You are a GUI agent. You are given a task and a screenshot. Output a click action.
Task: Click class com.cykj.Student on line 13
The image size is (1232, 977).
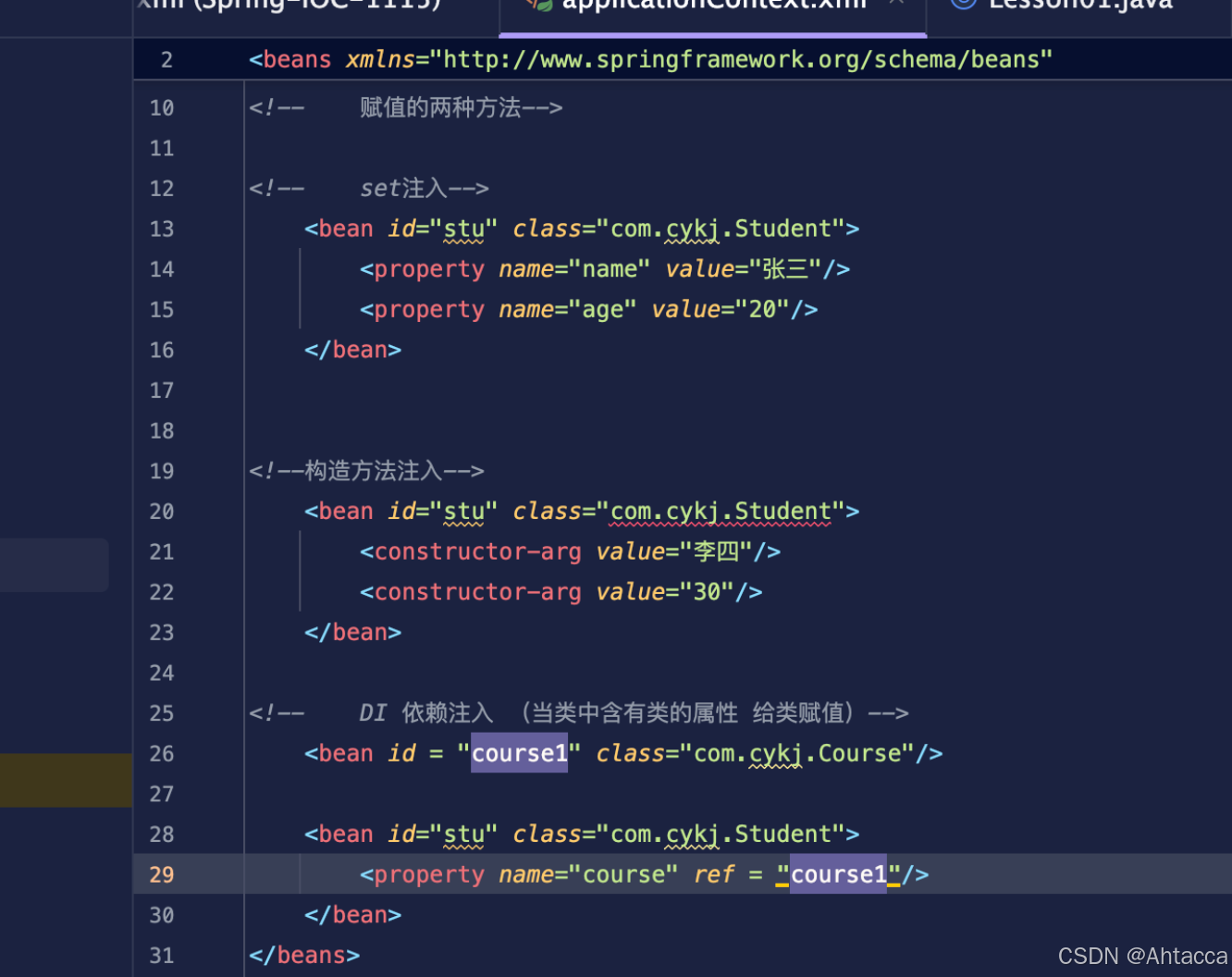point(721,229)
